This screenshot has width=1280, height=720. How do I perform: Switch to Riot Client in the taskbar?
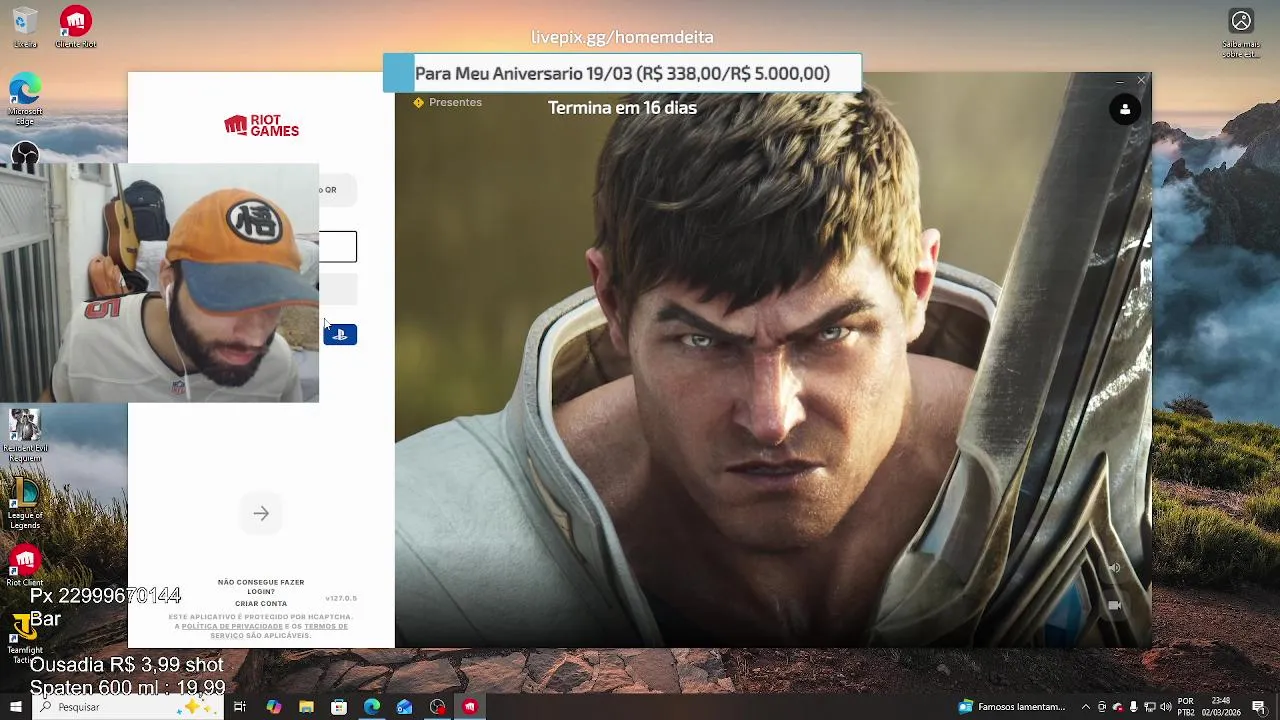pos(470,707)
